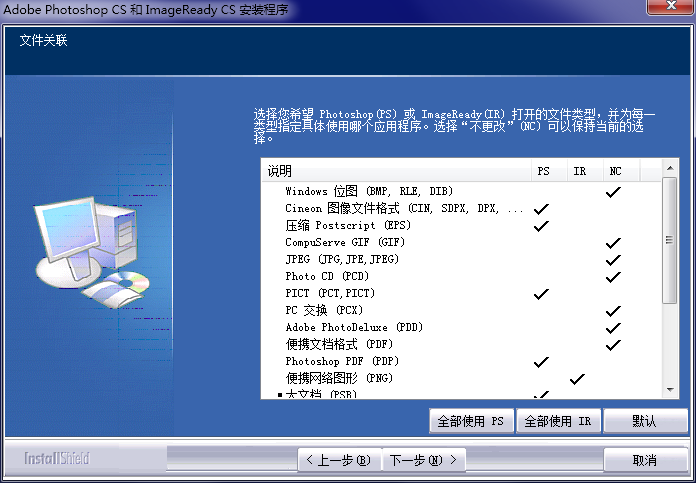This screenshot has height=483, width=696.
Task: Select the PICT (PCT, PICT) row text
Action: coord(330,293)
